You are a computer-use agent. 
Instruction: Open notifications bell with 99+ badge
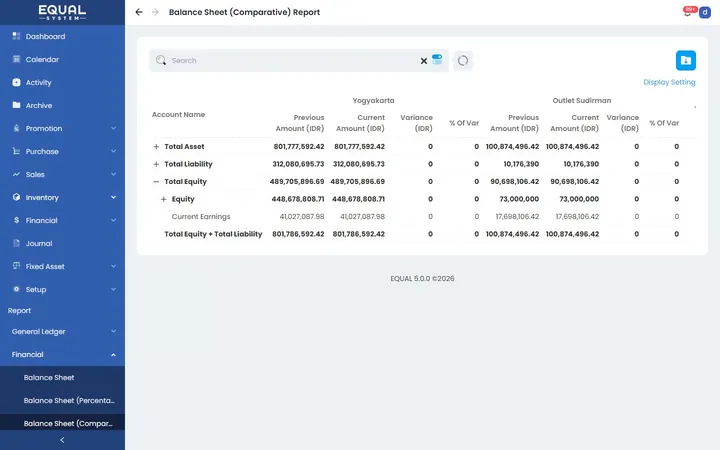pyautogui.click(x=688, y=12)
